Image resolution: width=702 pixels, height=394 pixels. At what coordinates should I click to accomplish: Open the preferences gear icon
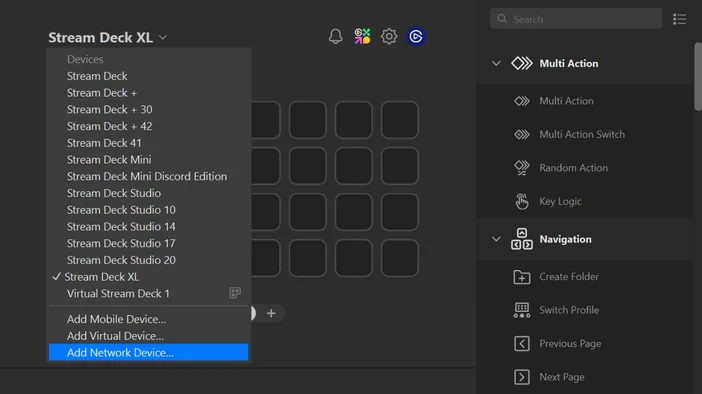[389, 36]
